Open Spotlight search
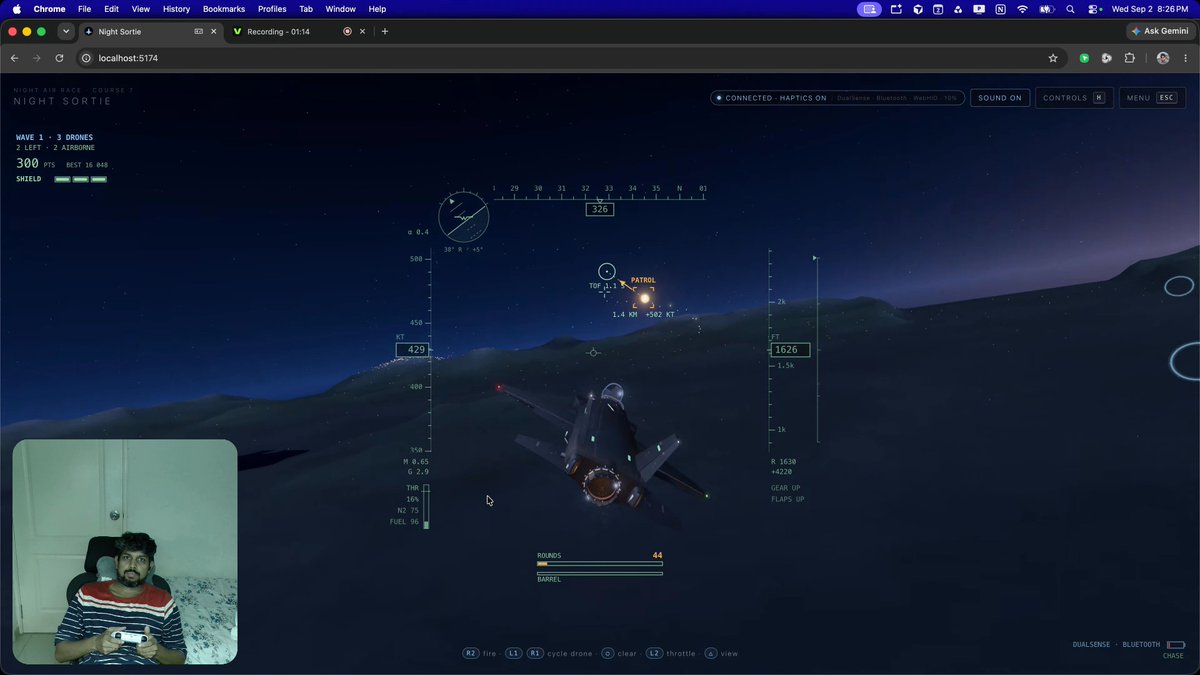The width and height of the screenshot is (1200, 675). 1071,8
